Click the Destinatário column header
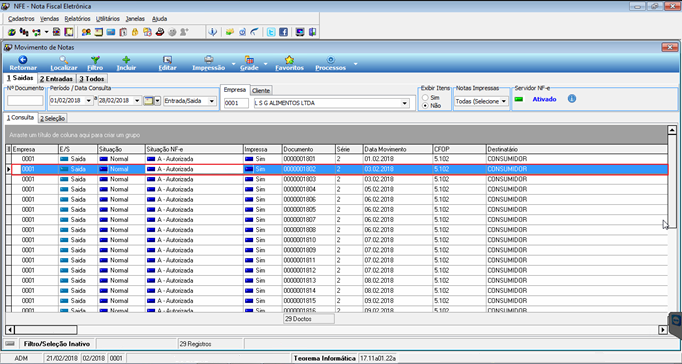 [x=577, y=149]
